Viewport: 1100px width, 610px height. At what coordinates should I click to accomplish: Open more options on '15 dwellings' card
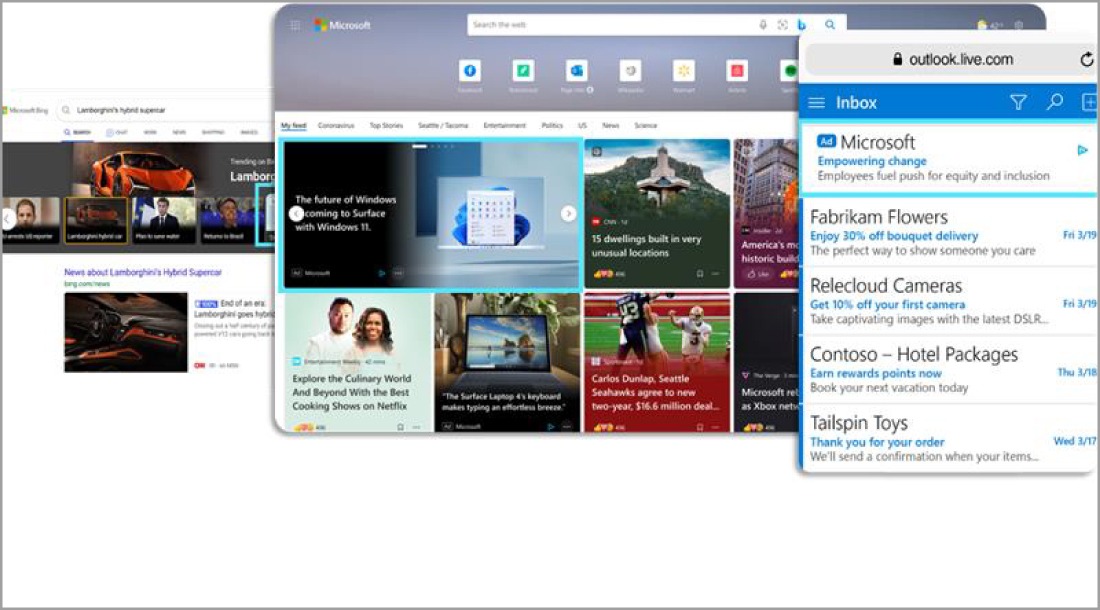716,273
